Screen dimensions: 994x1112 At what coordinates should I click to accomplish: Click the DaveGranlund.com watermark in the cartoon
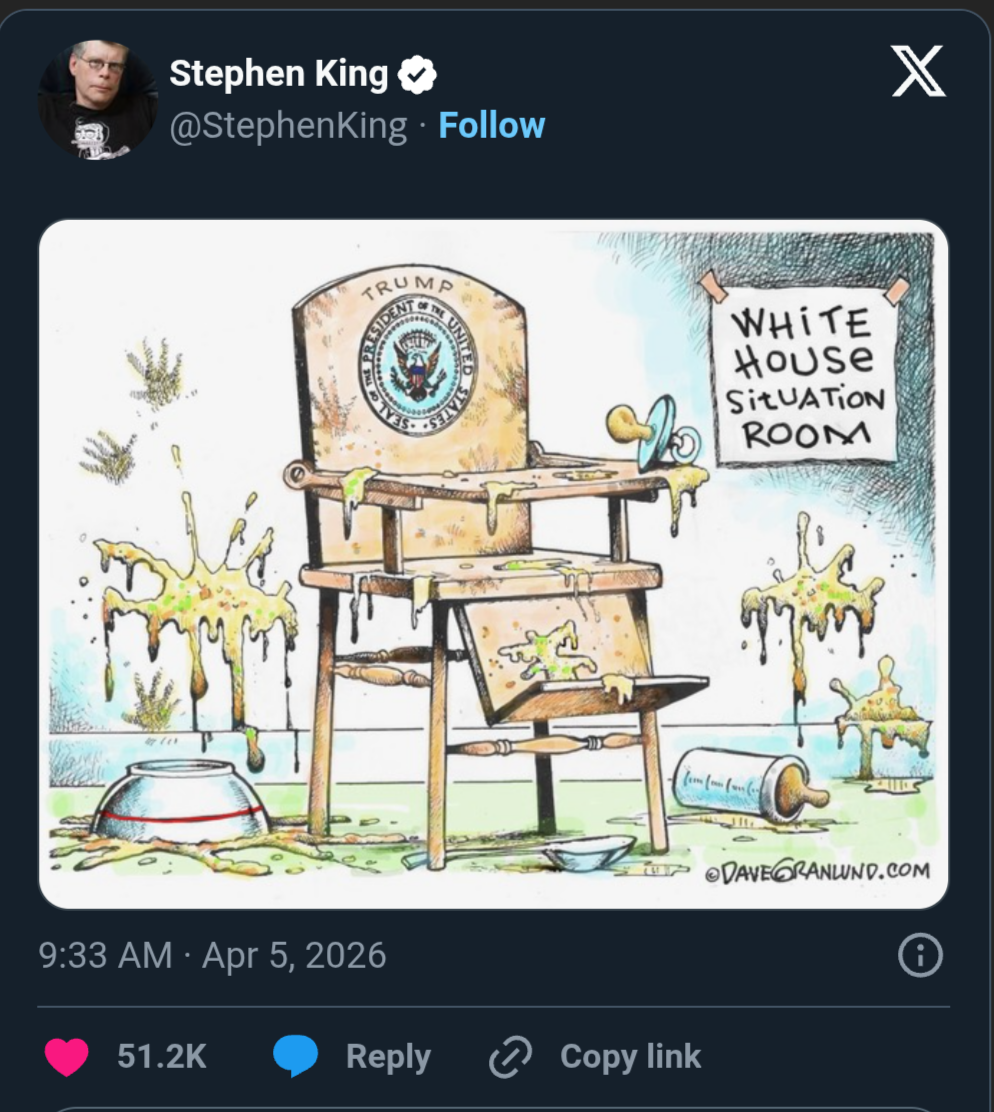tap(817, 870)
